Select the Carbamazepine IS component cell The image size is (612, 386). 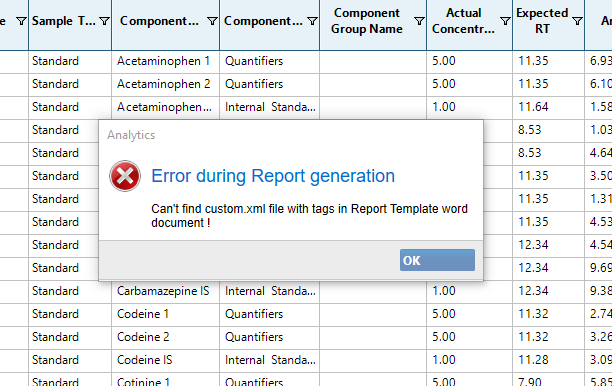pyautogui.click(x=165, y=291)
